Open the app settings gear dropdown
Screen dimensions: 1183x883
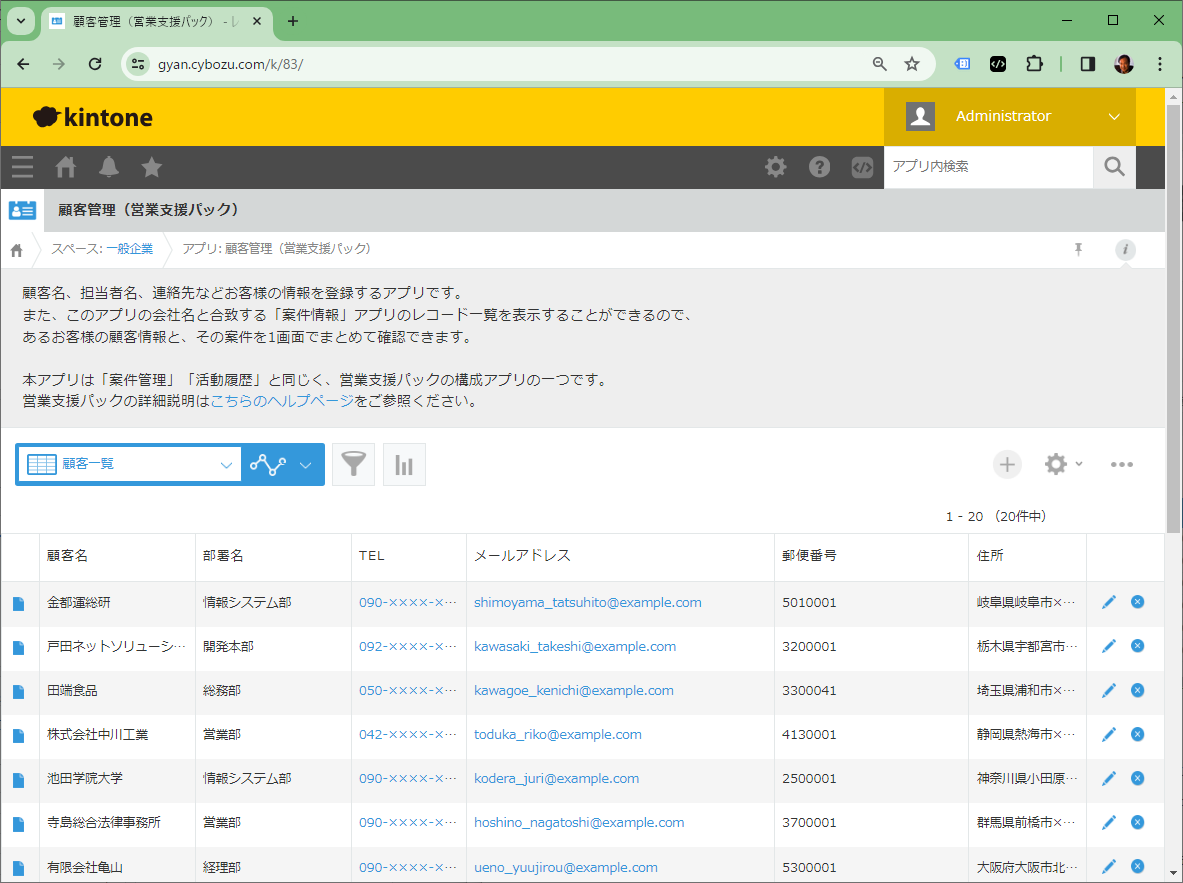pyautogui.click(x=1063, y=464)
